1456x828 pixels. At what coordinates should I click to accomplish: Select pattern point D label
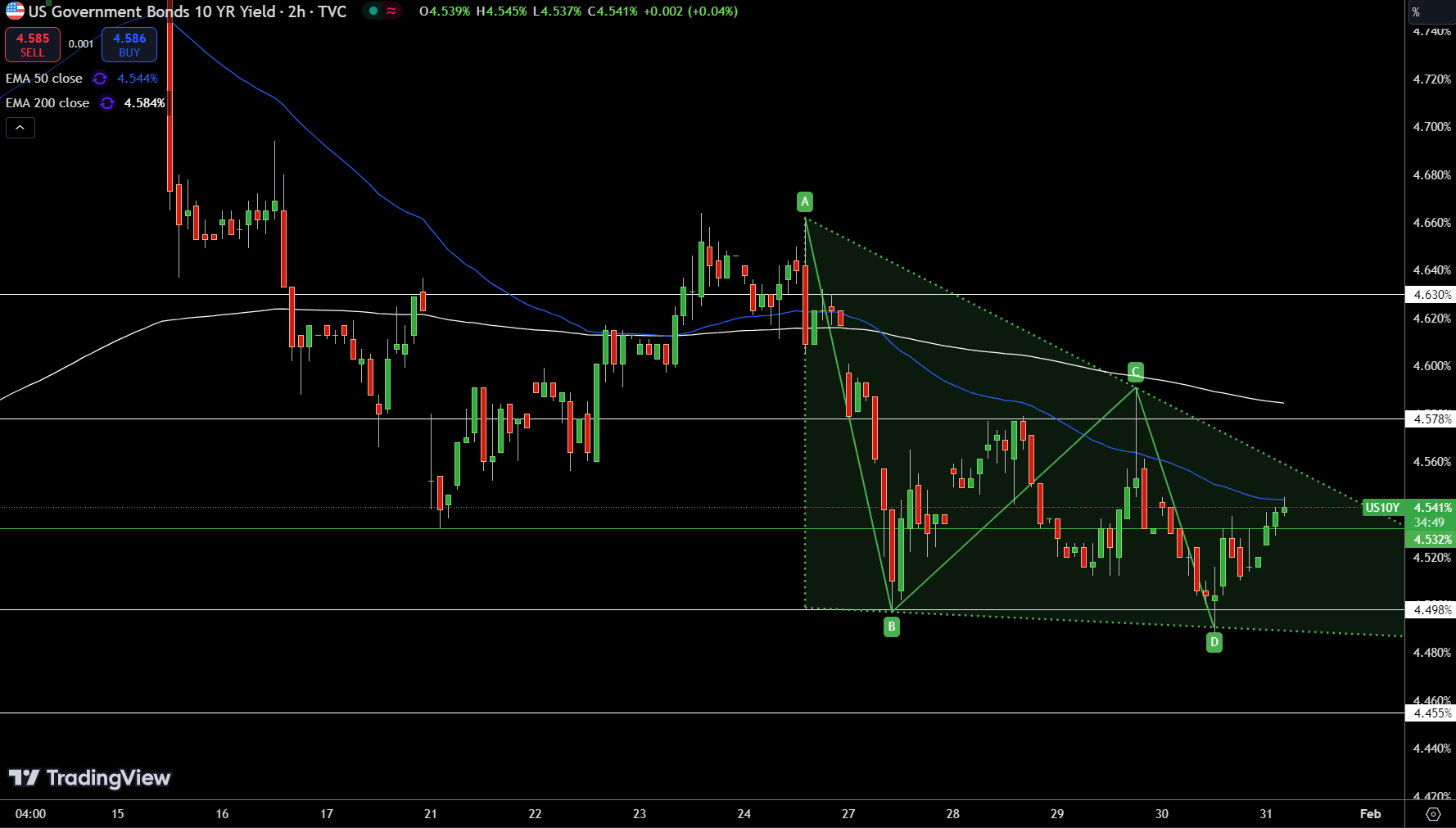[1214, 642]
